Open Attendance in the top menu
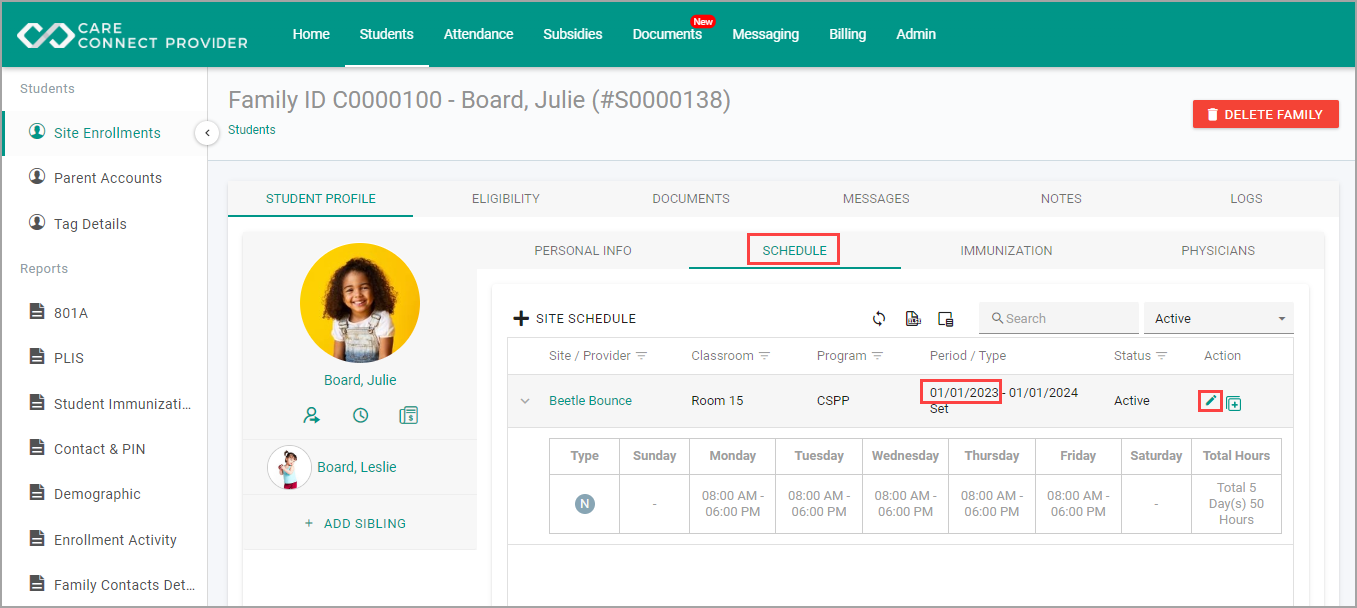1357x608 pixels. [478, 34]
